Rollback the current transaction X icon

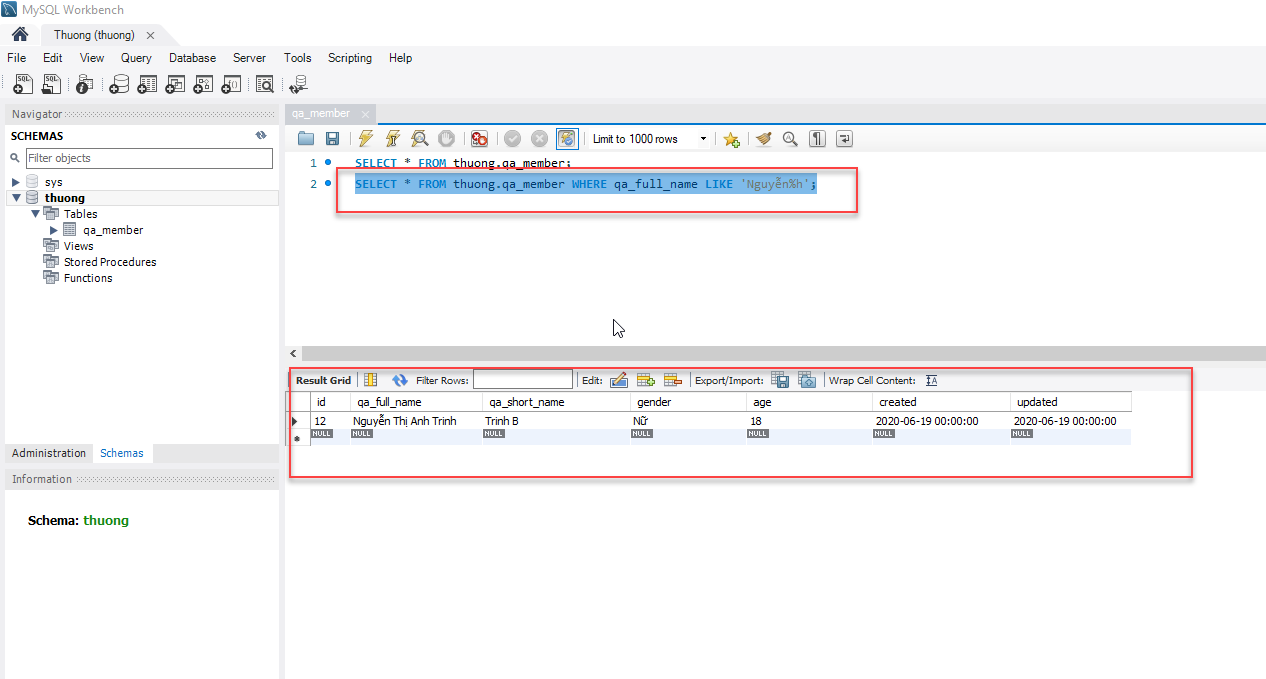click(539, 139)
